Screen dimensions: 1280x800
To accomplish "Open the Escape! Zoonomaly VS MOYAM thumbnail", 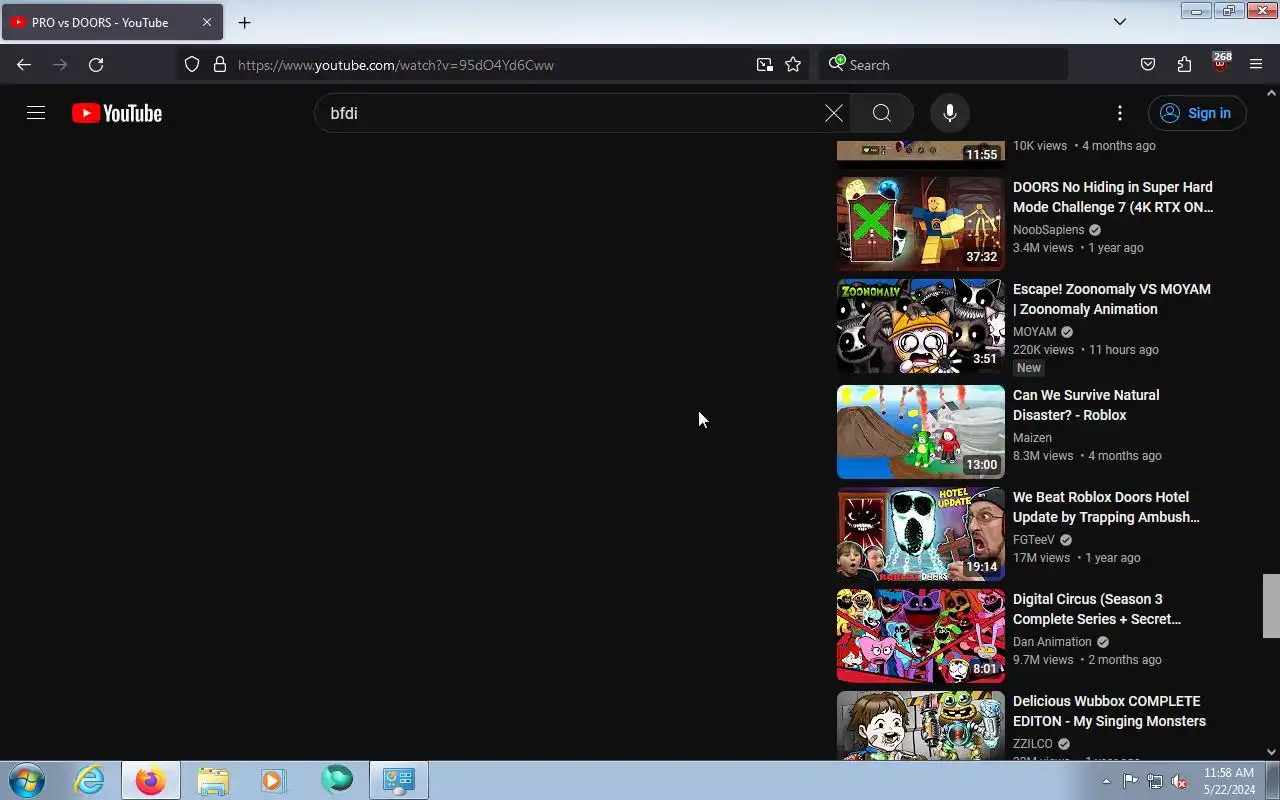I will pos(921,326).
